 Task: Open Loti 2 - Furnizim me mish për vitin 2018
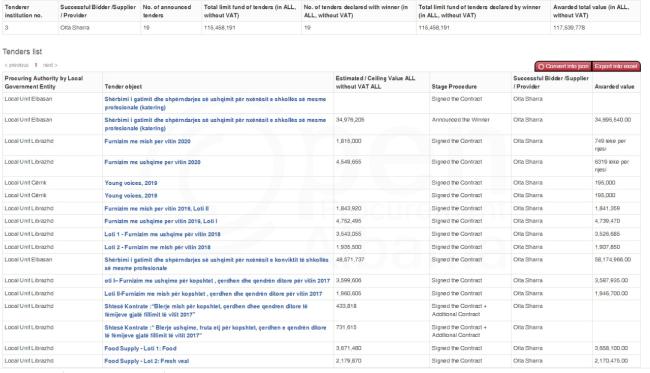tap(157, 247)
